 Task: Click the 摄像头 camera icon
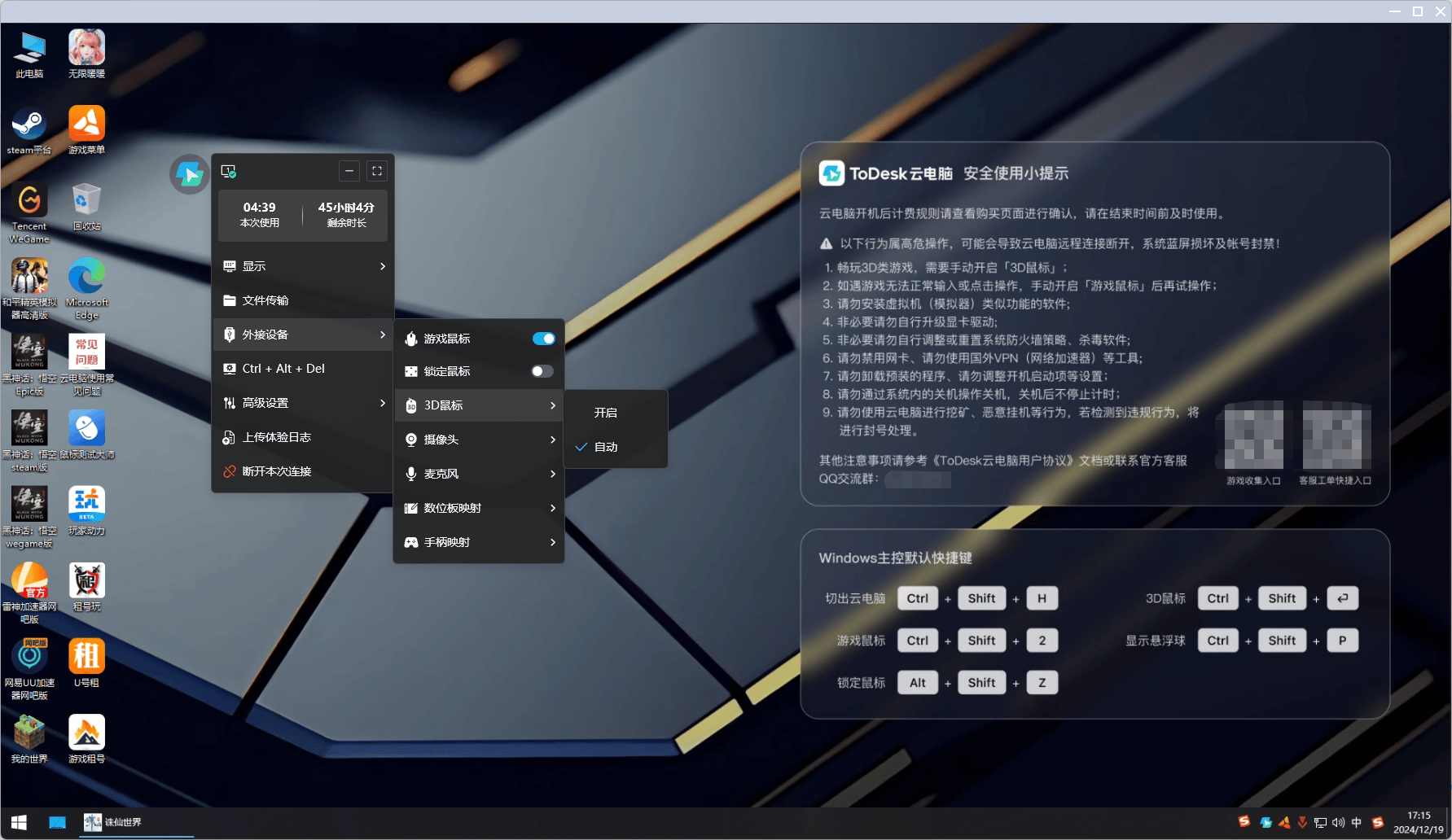coord(411,440)
